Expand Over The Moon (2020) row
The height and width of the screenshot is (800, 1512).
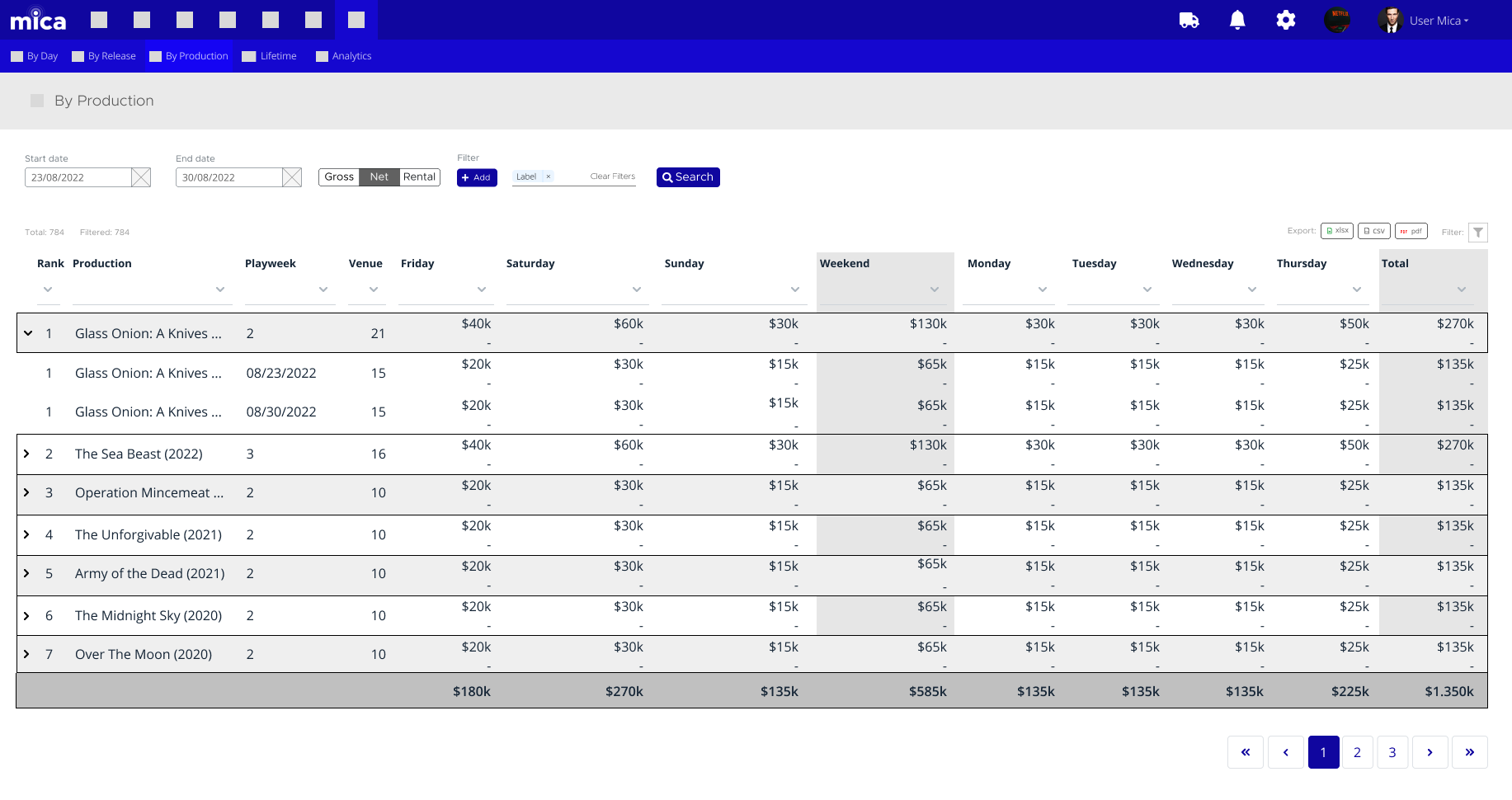coord(26,654)
